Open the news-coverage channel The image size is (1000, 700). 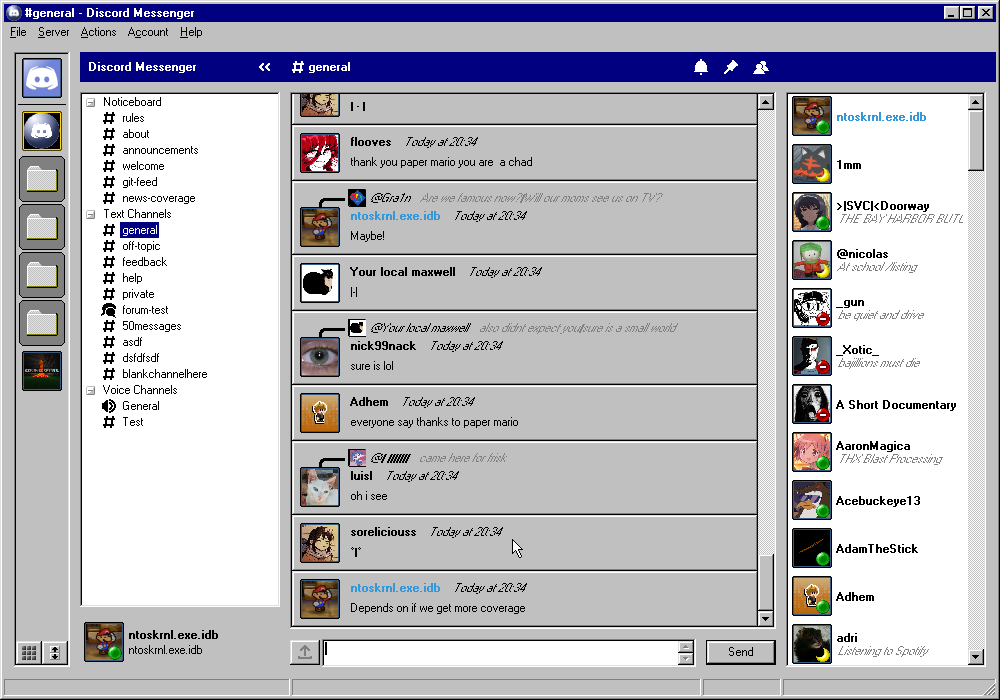159,198
